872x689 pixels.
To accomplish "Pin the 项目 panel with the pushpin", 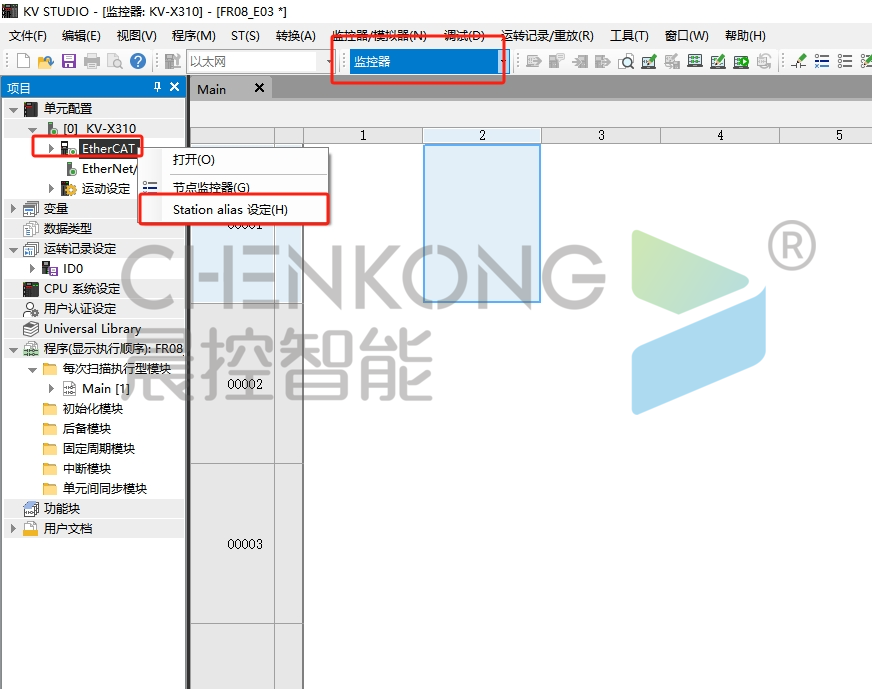I will click(157, 87).
